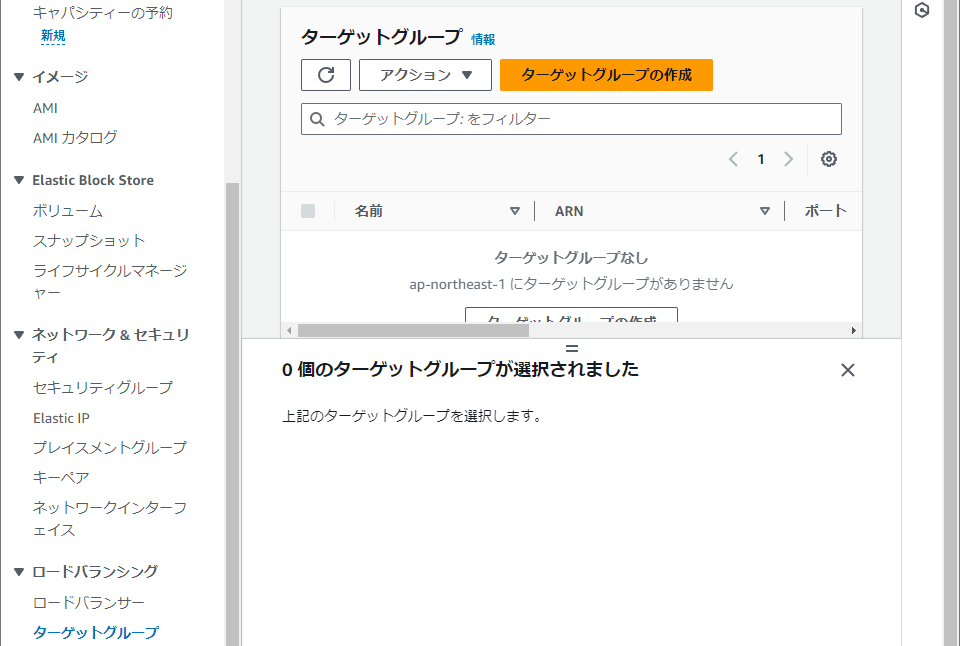The image size is (960, 646).
Task: Click the refresh icon above the target group list
Action: point(325,74)
